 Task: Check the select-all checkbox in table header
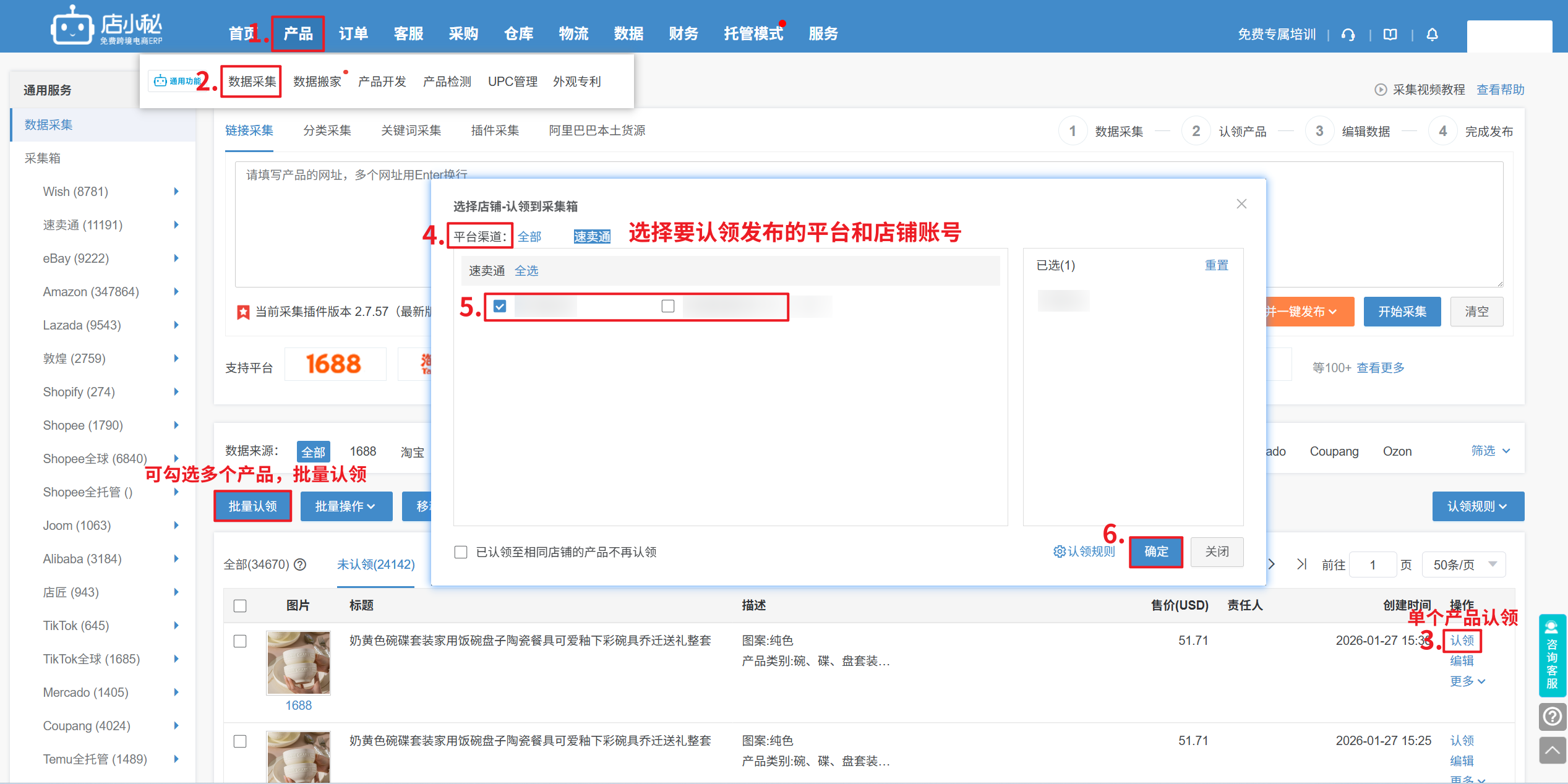pos(240,606)
